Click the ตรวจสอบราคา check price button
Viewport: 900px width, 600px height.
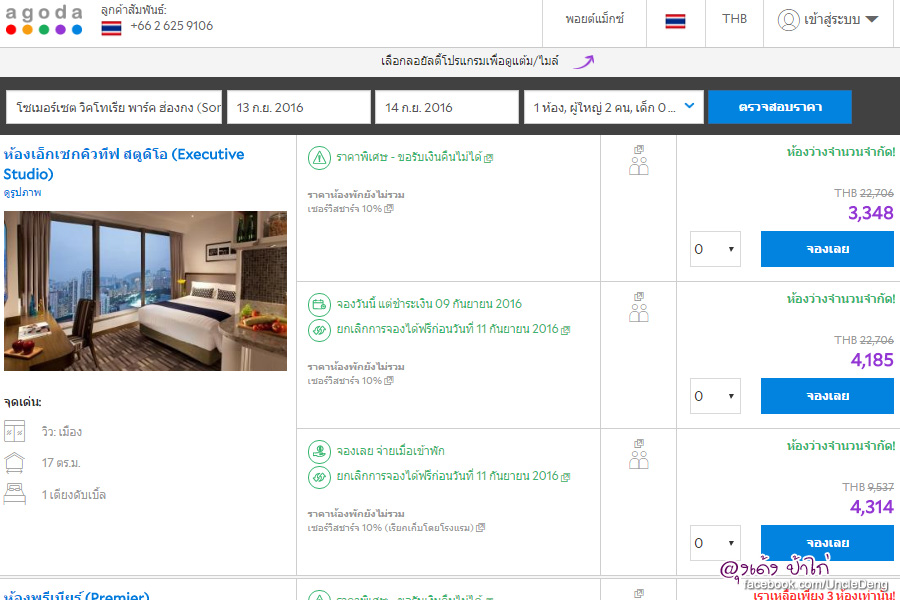tap(779, 107)
